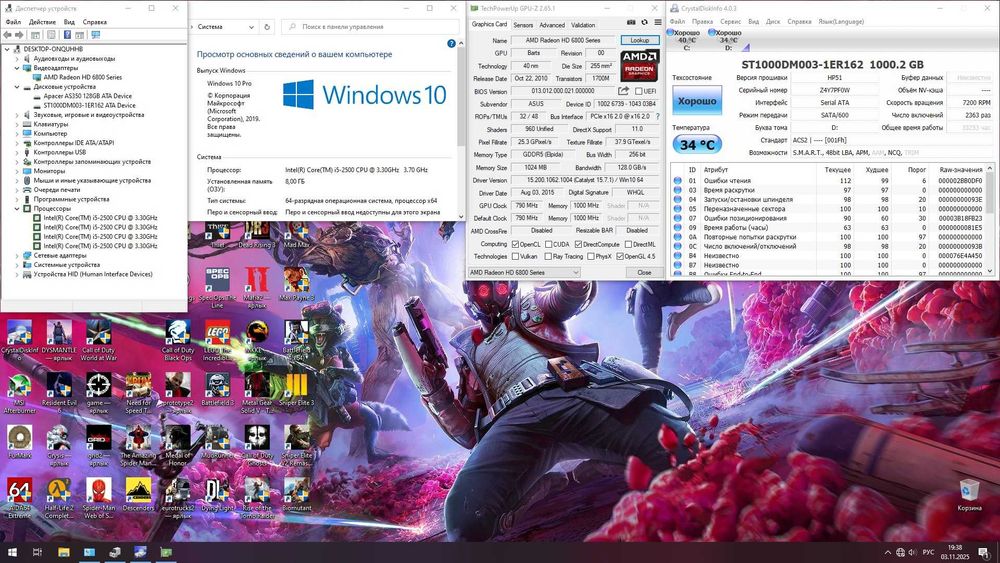Screen dimensions: 1000x563
Task: Switch to the Validation tab in GPU-Z
Action: (583, 25)
